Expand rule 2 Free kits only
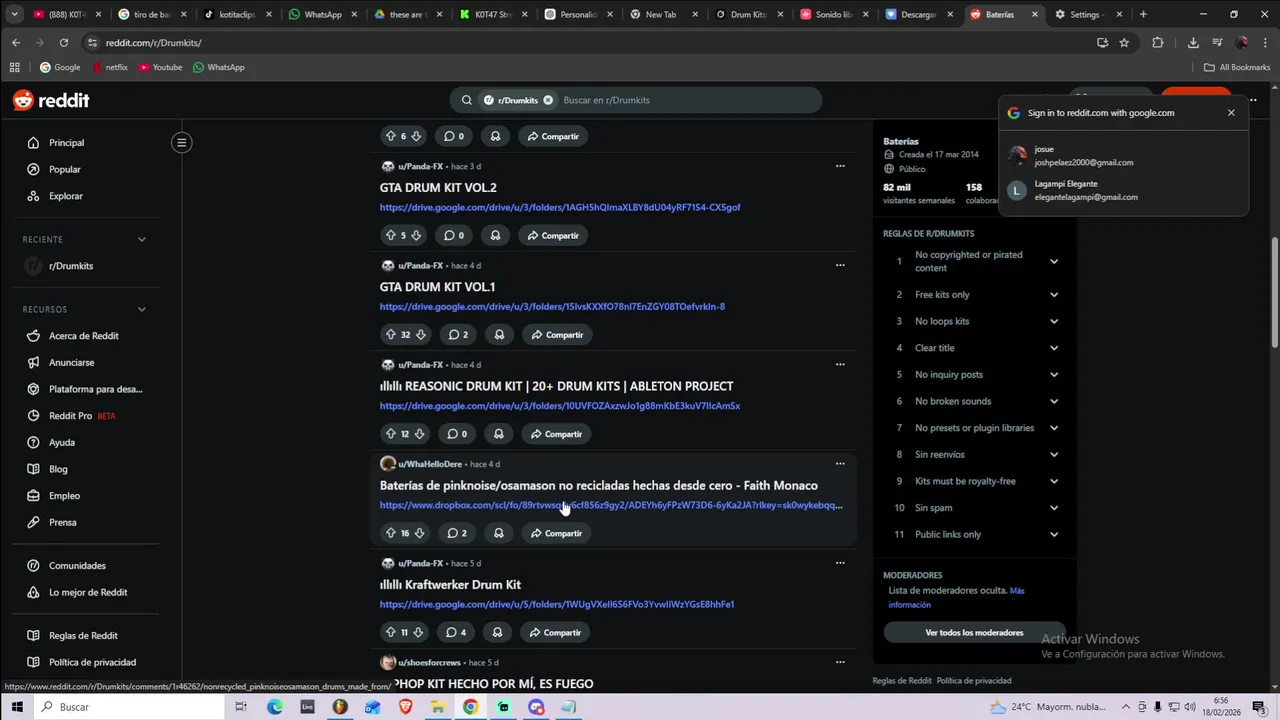Image resolution: width=1280 pixels, height=720 pixels. pos(1053,295)
